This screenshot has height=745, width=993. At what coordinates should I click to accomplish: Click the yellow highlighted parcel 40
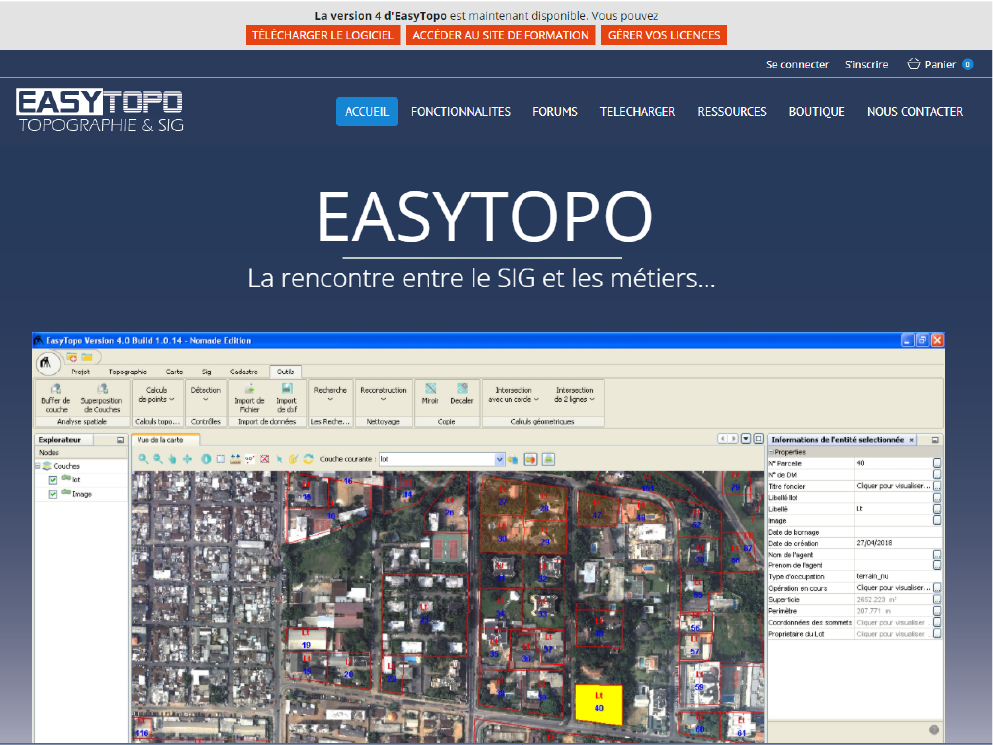click(599, 703)
